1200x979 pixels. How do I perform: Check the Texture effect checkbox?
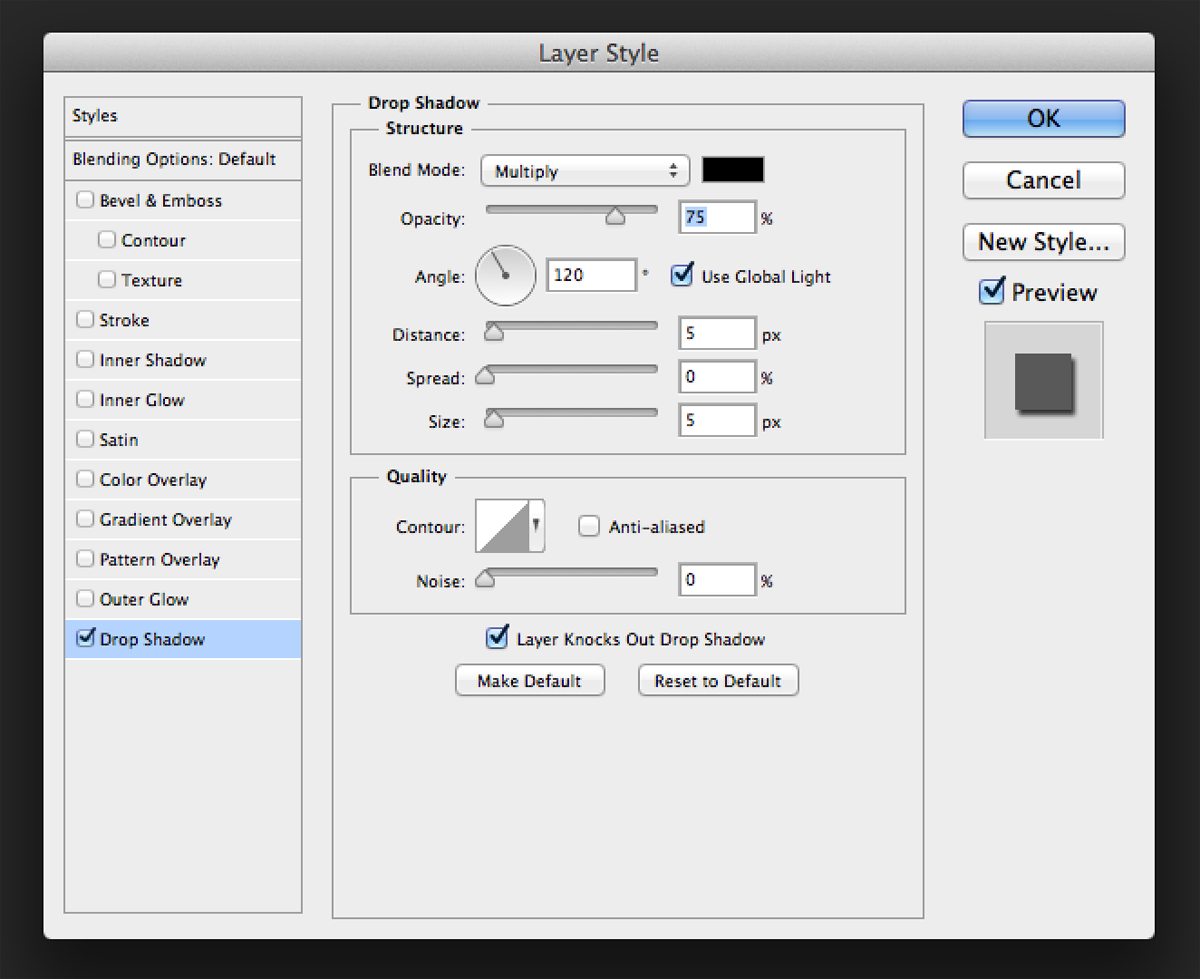(107, 280)
